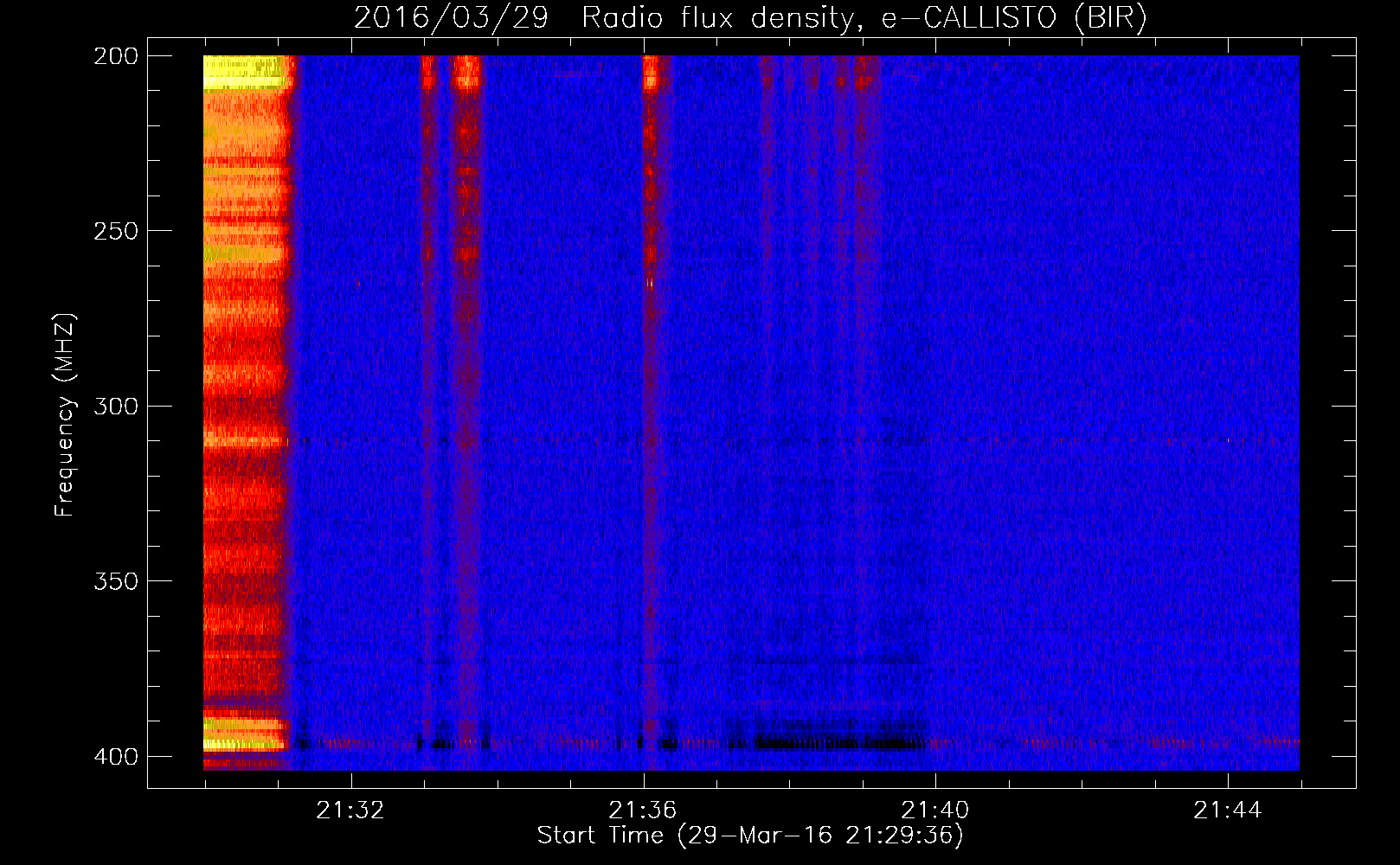The height and width of the screenshot is (865, 1400).
Task: Click the 21:32 time tick label
Action: pyautogui.click(x=350, y=811)
